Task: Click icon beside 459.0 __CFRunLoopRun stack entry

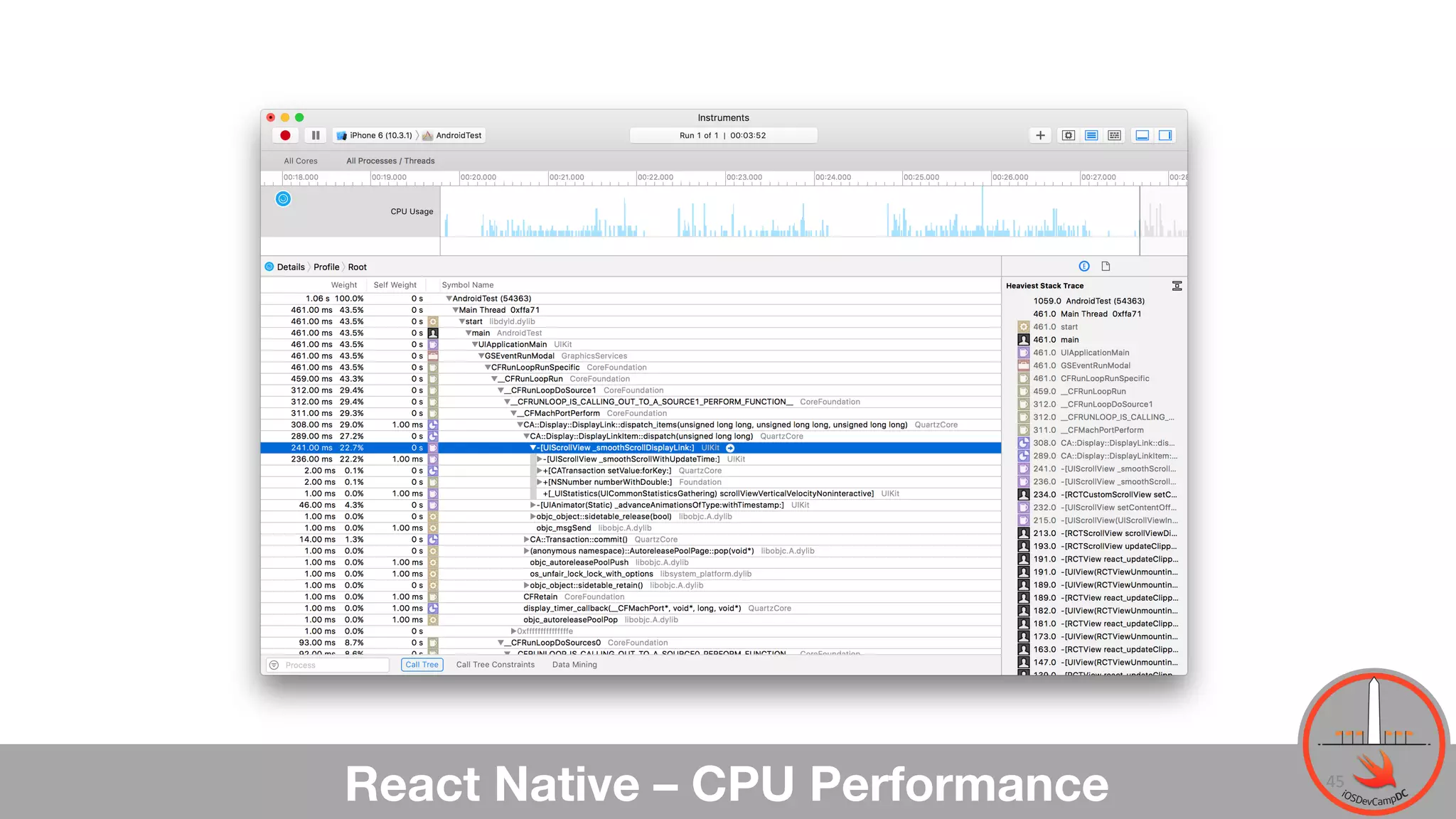Action: (x=1024, y=392)
